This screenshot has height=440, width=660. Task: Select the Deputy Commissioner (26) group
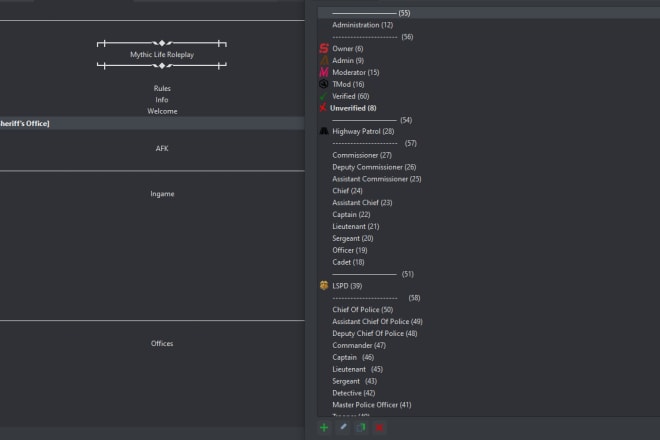374,167
